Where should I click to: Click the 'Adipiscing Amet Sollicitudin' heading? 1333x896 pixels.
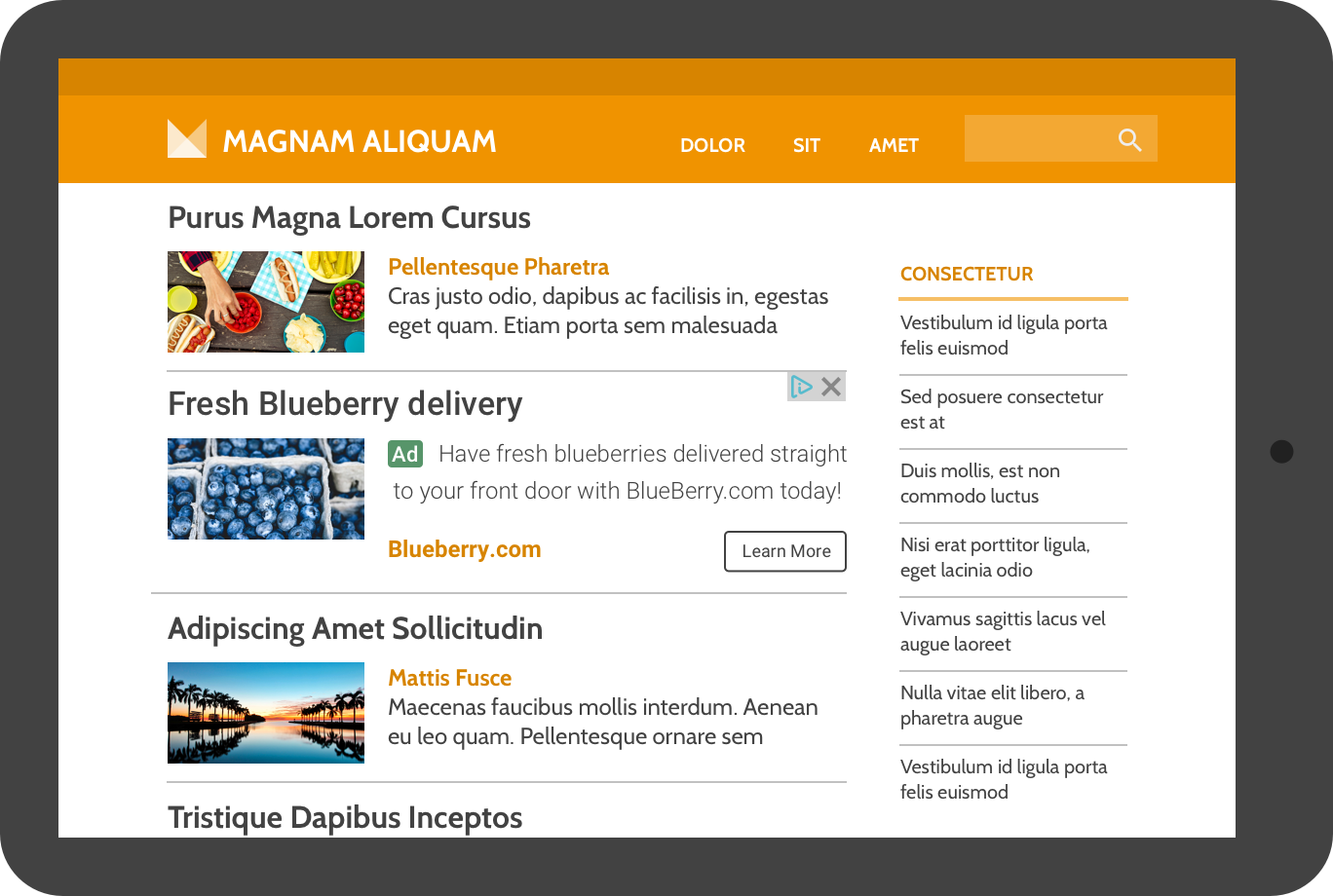point(355,629)
